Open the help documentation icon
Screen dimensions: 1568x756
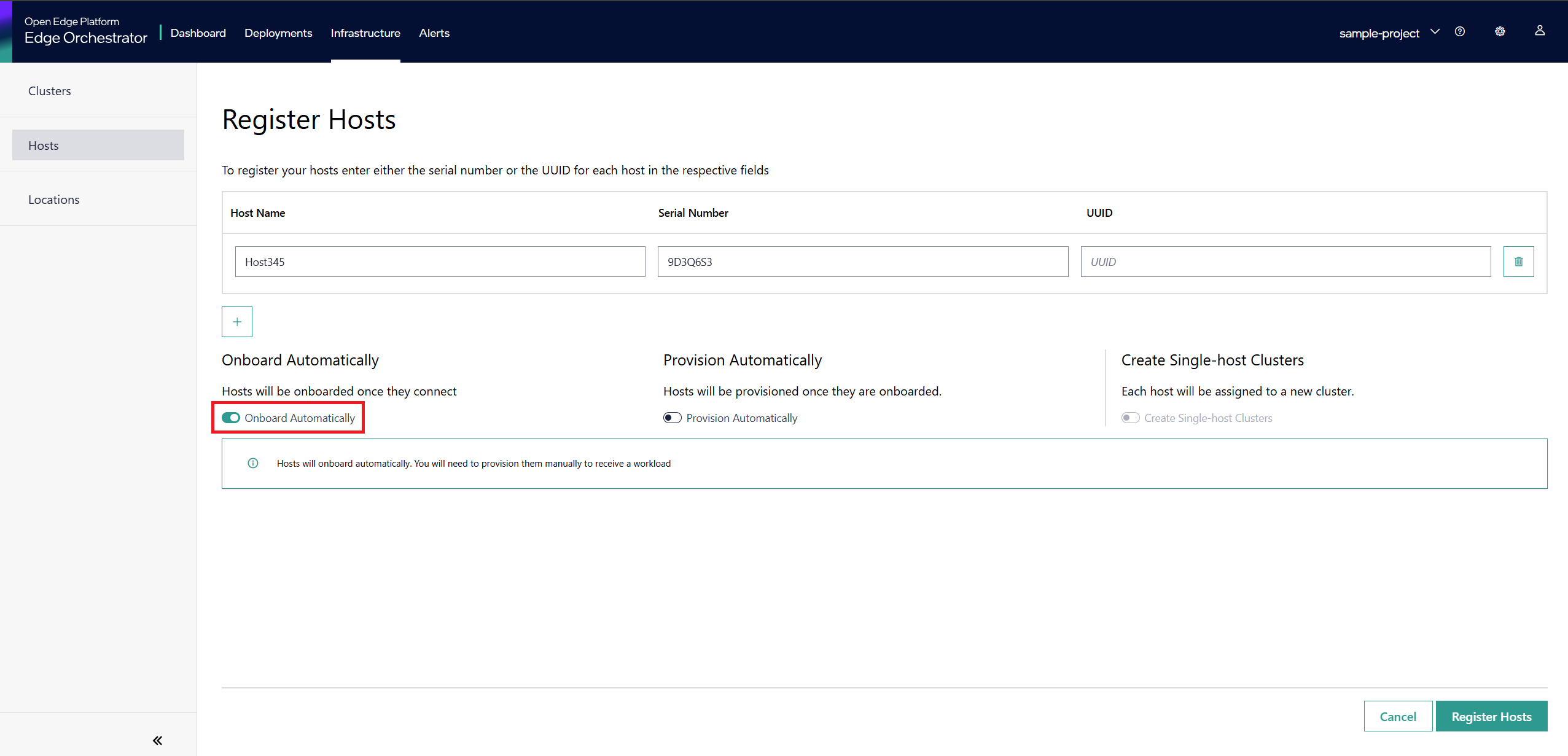coord(1460,32)
